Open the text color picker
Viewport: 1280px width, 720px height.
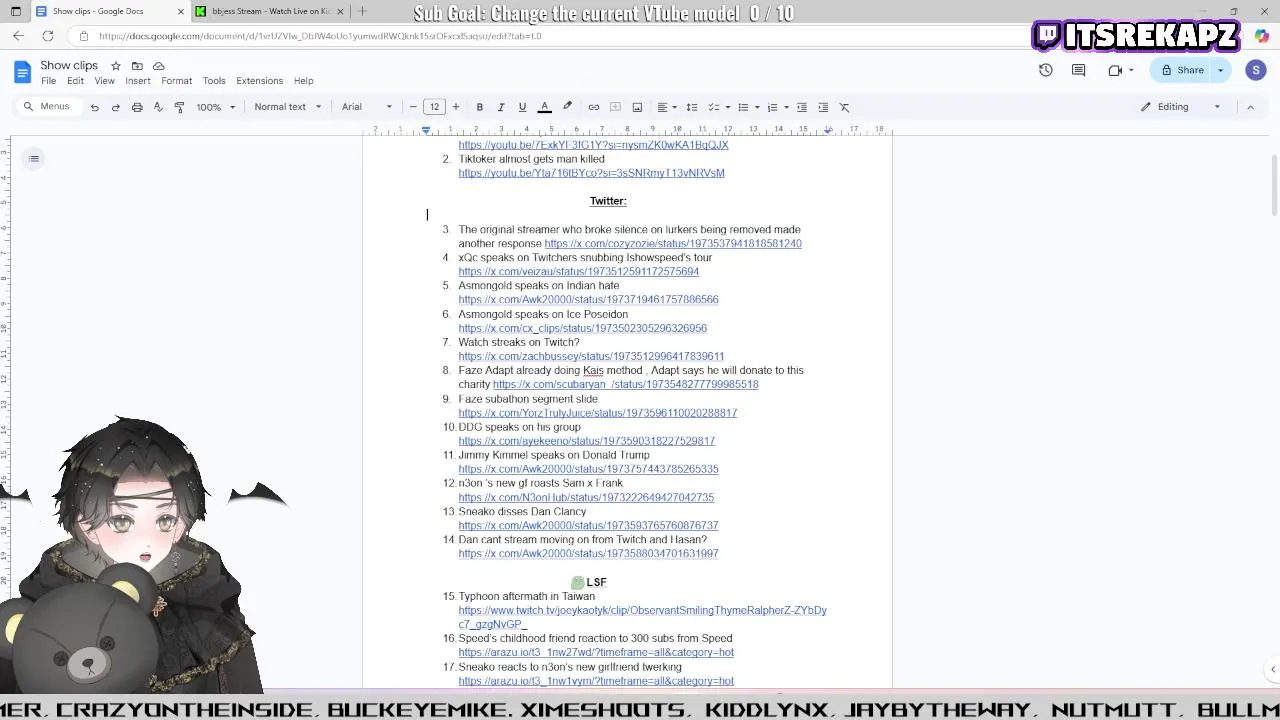pyautogui.click(x=545, y=107)
